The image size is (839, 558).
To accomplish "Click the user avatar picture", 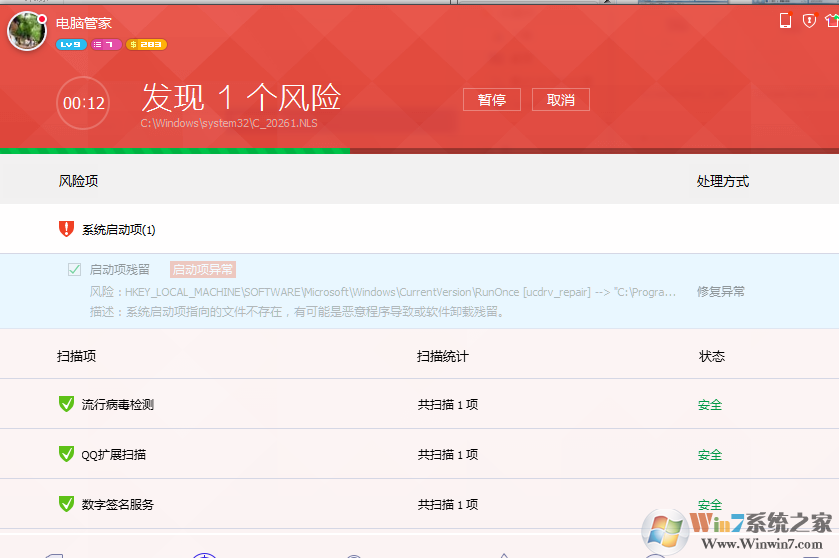I will coord(27,31).
